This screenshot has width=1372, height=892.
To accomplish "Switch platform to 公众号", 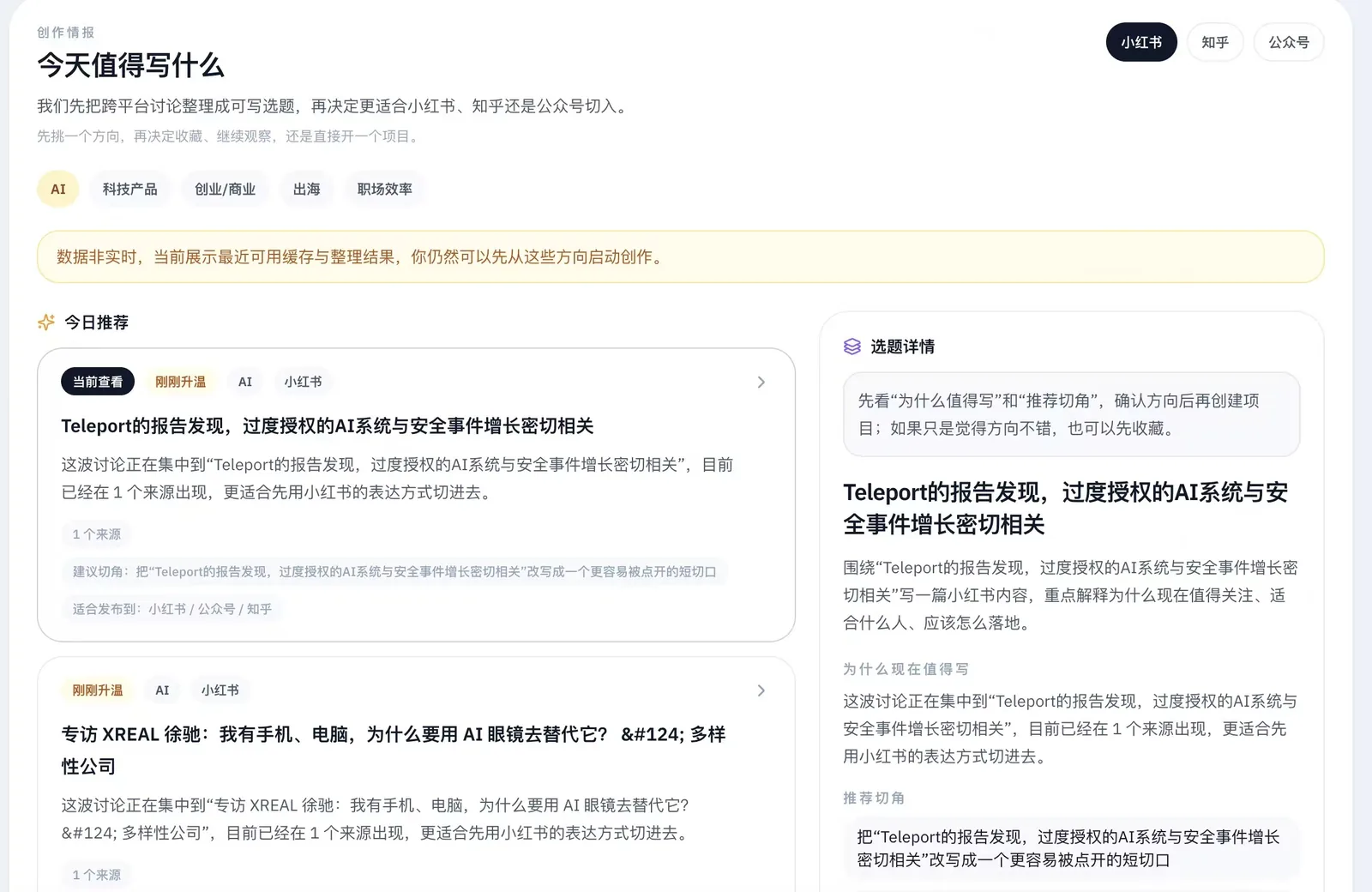I will point(1289,42).
